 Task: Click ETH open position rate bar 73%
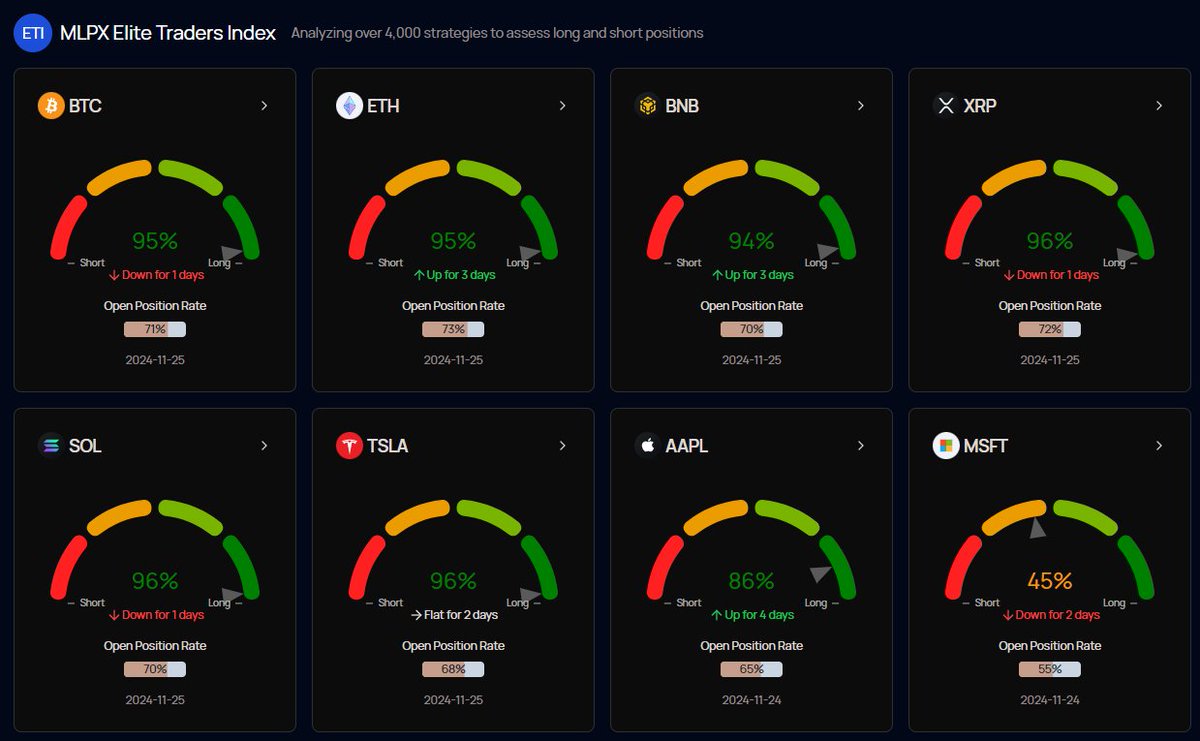[453, 329]
